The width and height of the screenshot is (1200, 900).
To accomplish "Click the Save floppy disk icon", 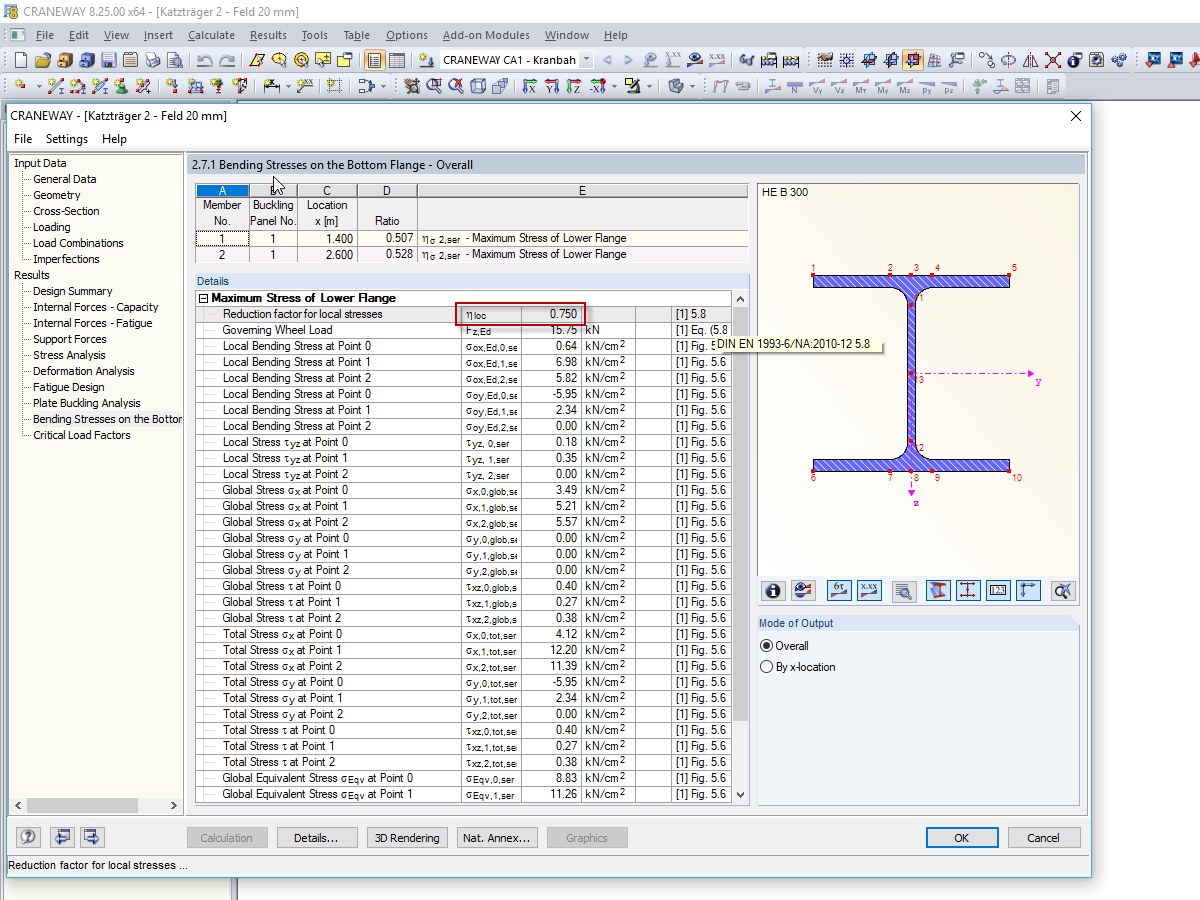I will coord(108,60).
